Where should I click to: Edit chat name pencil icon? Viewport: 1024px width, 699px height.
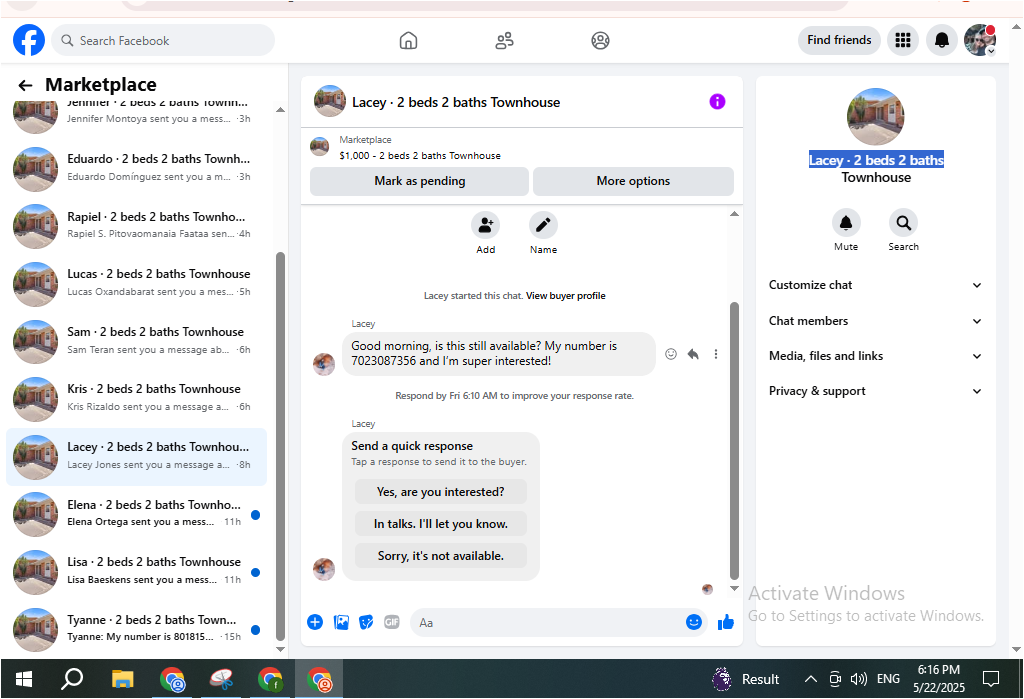pos(543,226)
